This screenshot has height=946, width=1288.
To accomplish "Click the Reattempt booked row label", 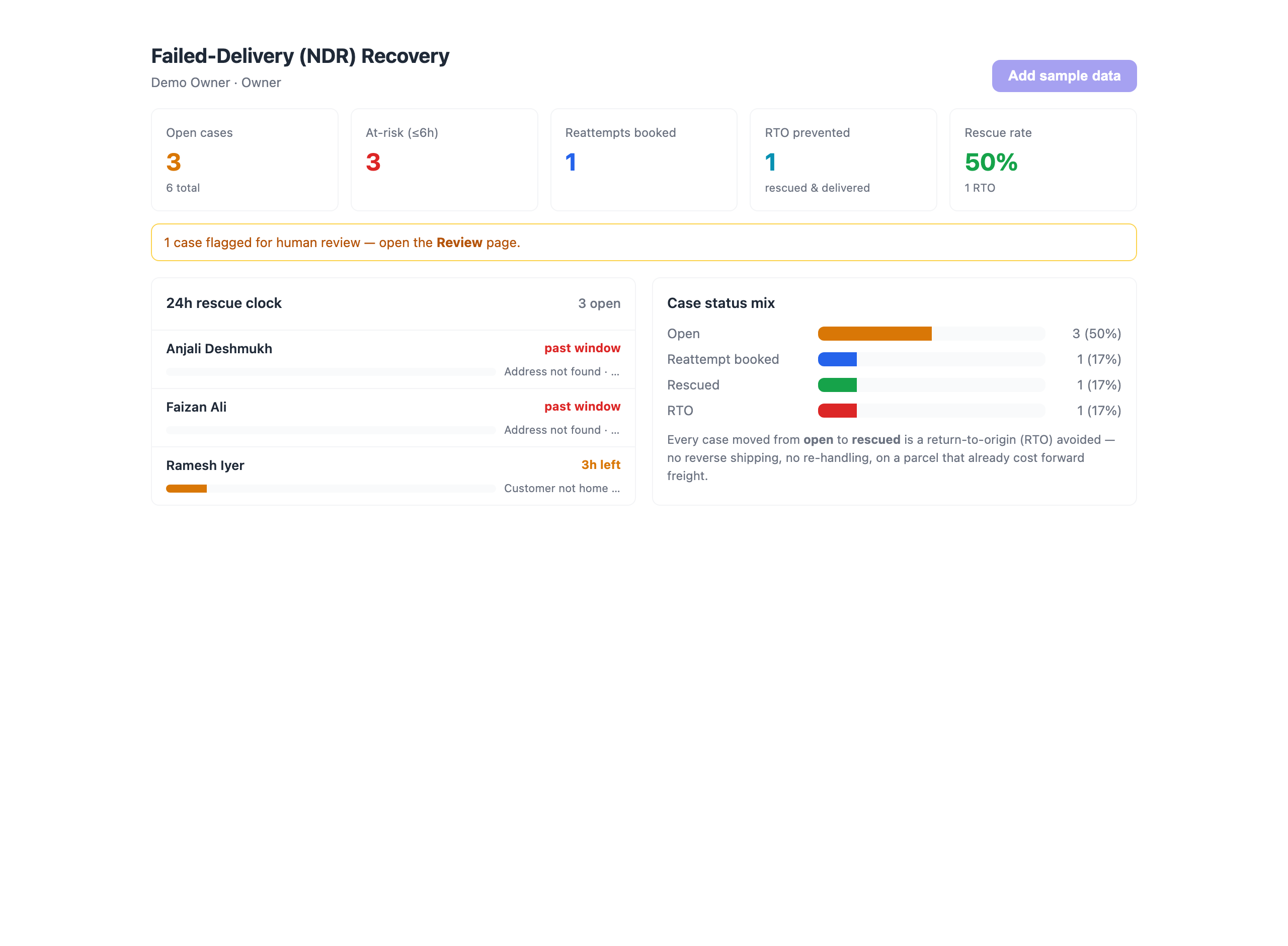I will click(x=723, y=359).
